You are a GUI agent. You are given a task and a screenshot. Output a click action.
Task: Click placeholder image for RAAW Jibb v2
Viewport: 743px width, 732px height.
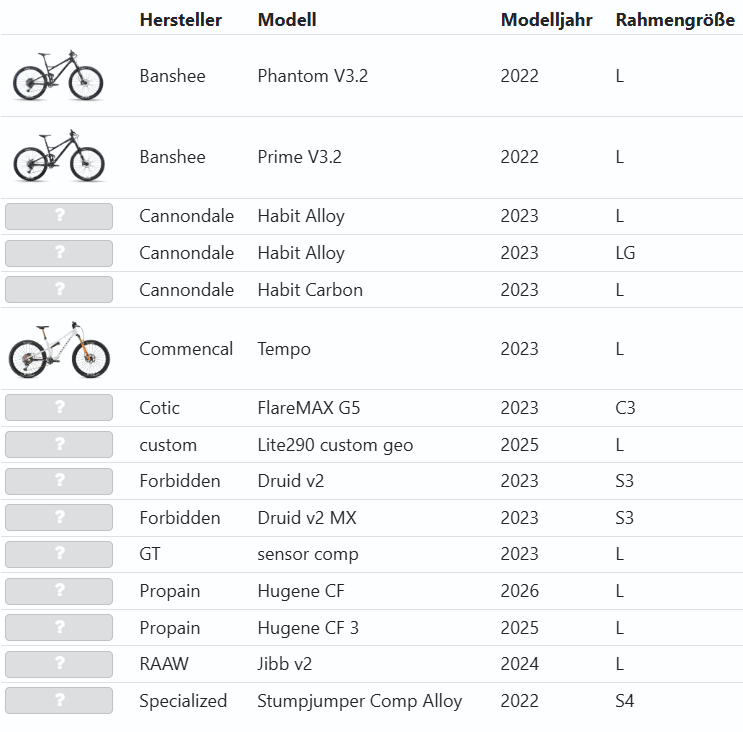59,664
